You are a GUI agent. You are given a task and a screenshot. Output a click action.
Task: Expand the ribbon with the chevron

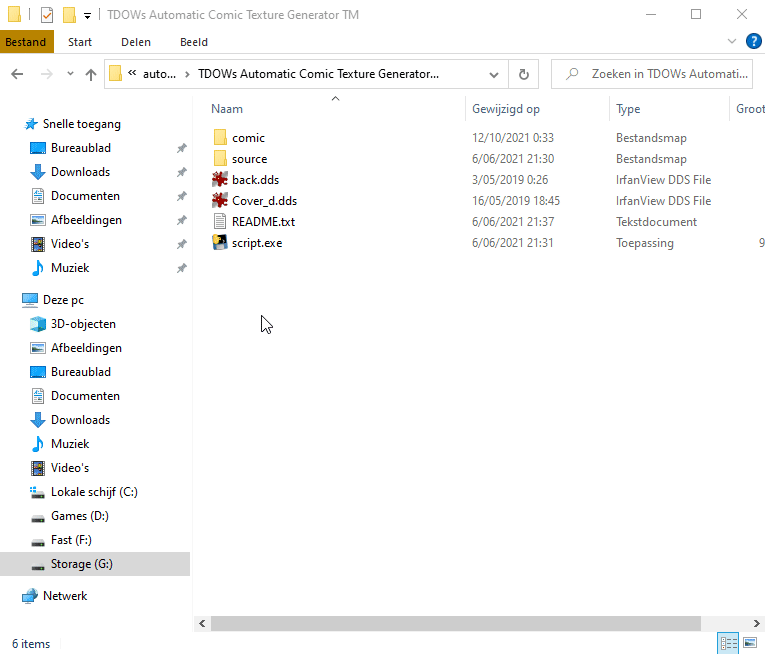pos(732,41)
